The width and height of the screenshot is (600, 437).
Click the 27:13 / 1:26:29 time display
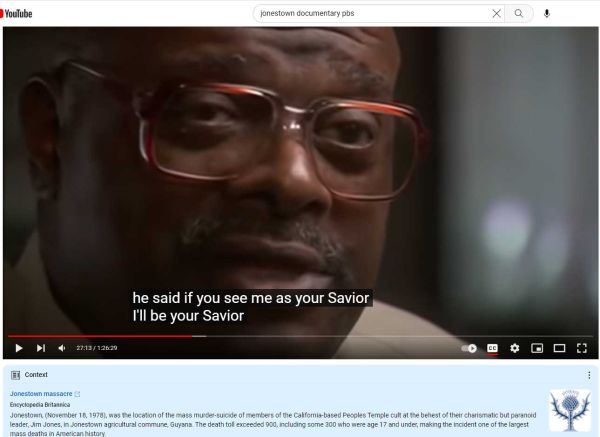click(x=97, y=348)
